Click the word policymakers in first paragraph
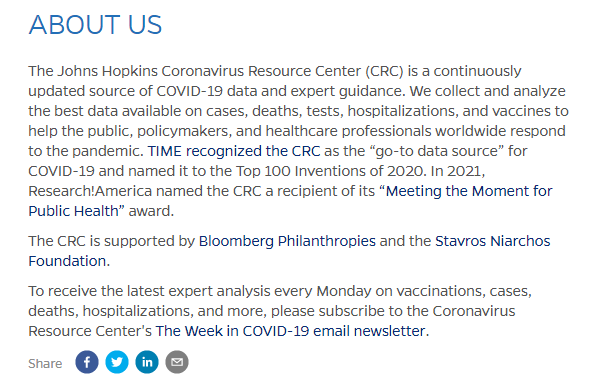This screenshot has width=596, height=383. coord(184,131)
